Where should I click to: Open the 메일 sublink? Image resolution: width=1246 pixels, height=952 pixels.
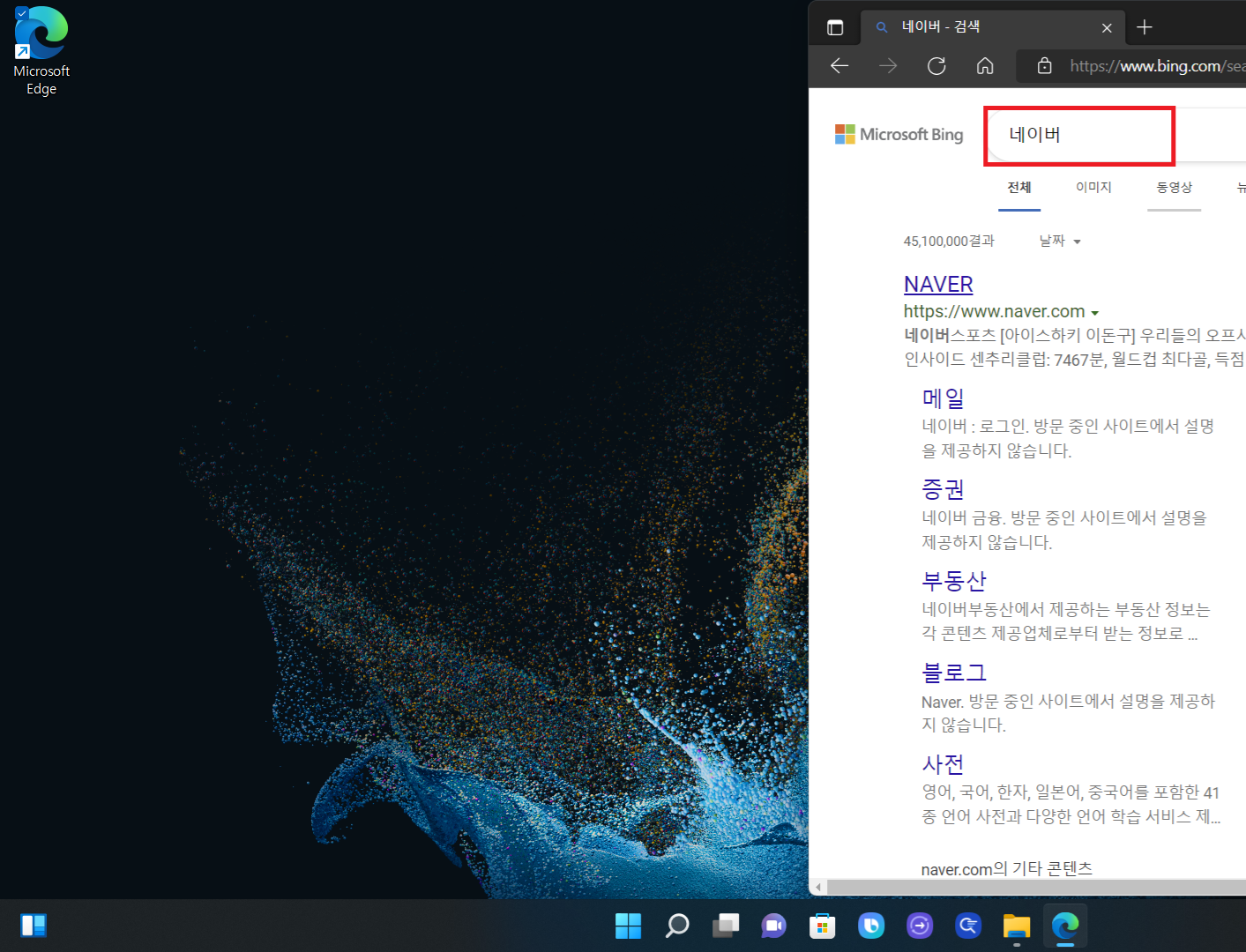point(943,398)
